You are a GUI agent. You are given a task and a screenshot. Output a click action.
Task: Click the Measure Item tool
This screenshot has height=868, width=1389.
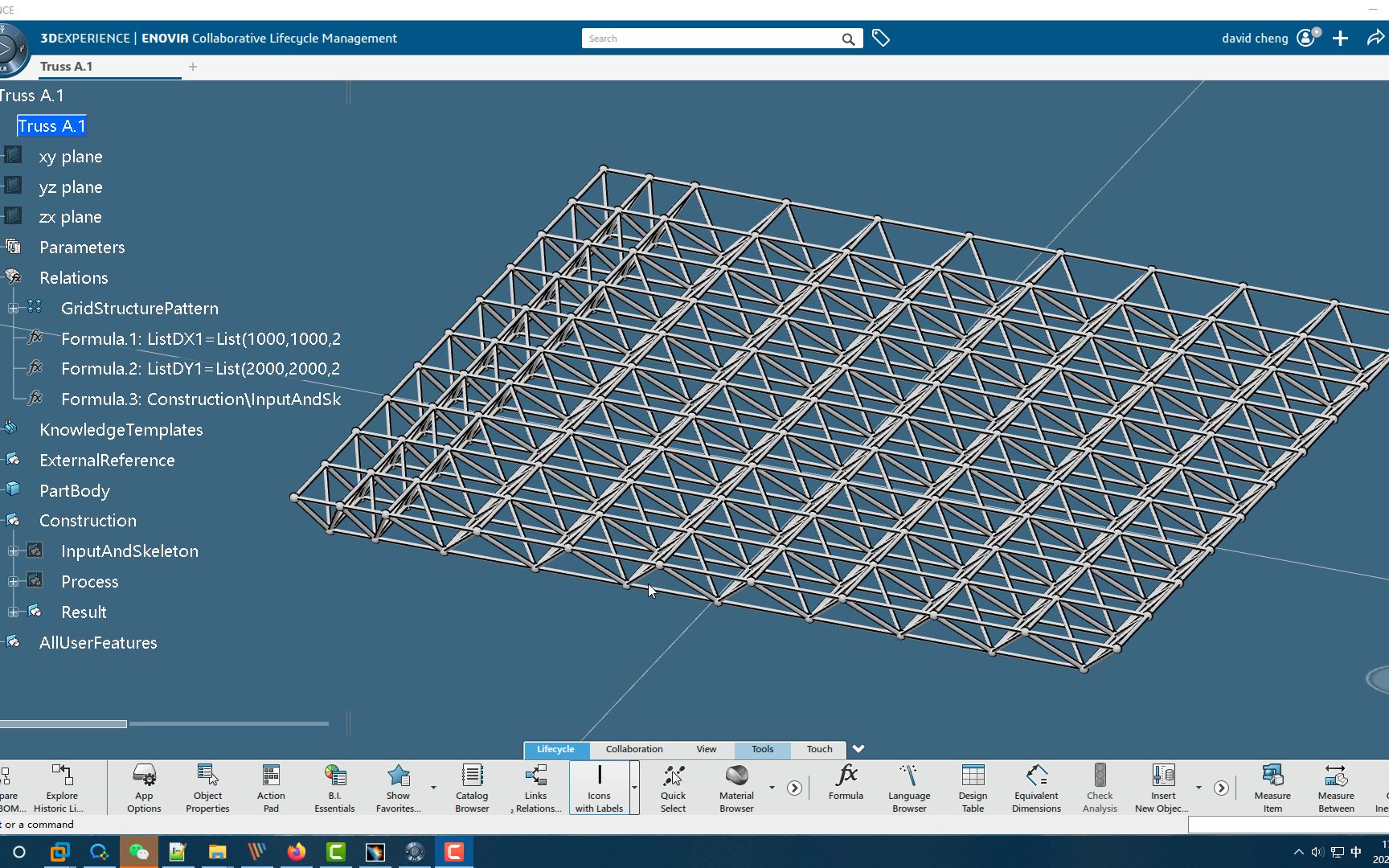[1272, 786]
